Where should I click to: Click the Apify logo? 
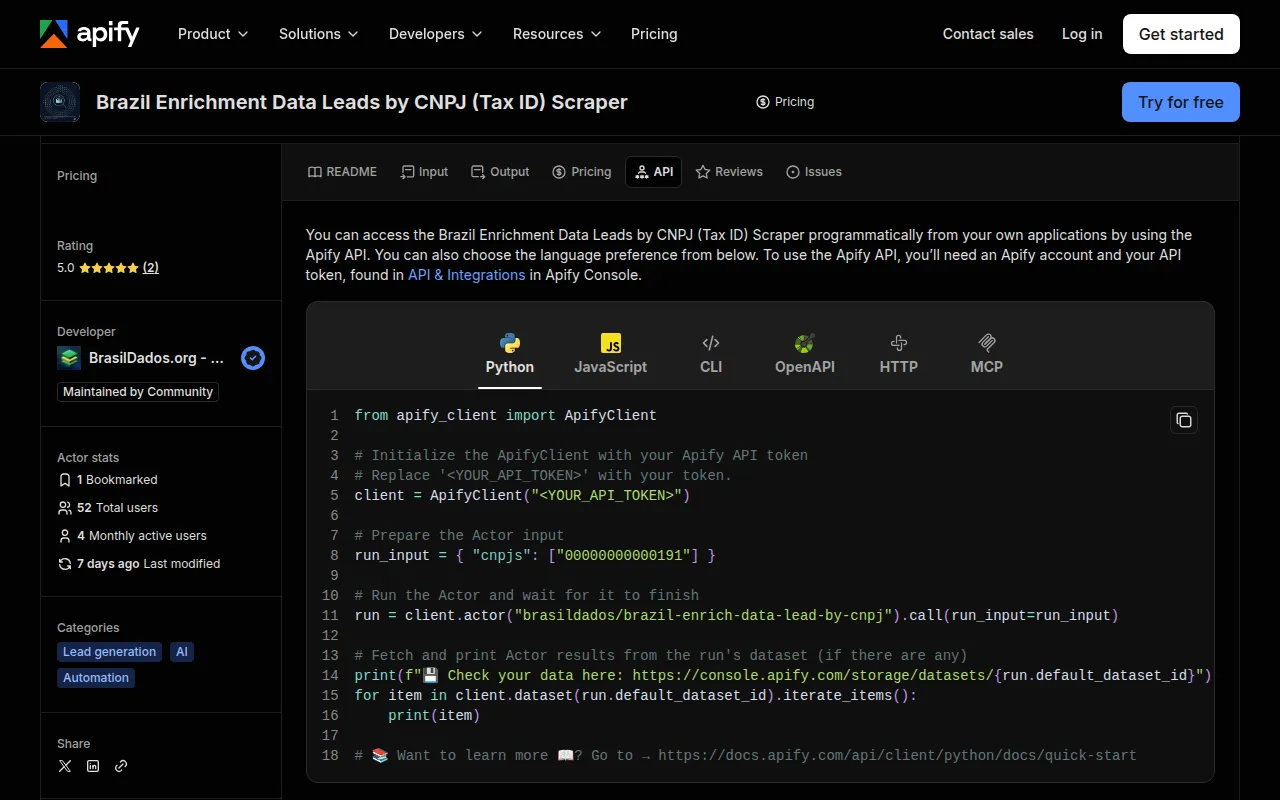(90, 34)
